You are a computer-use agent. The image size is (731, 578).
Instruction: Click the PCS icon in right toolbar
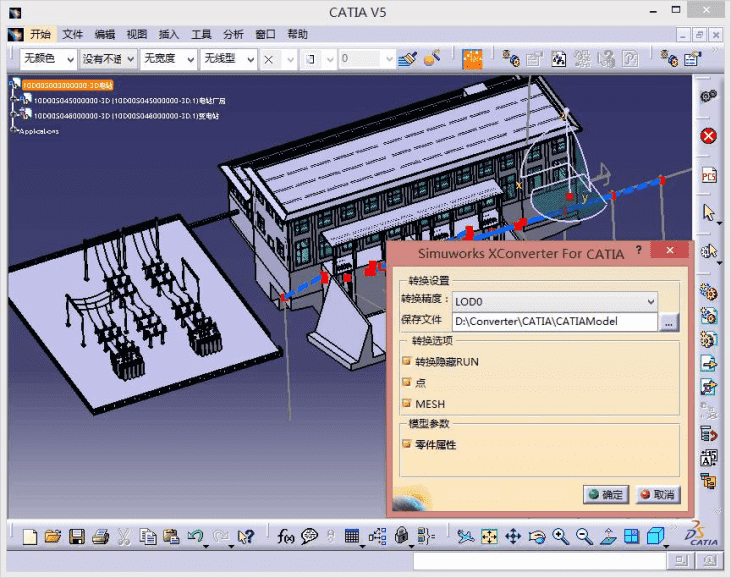(x=709, y=176)
